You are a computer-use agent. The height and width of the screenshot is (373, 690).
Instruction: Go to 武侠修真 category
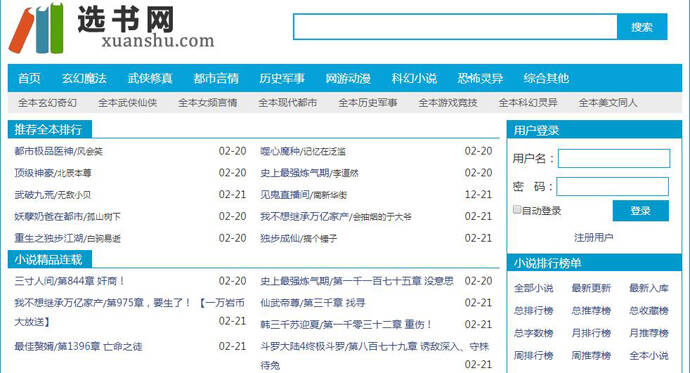pos(150,78)
